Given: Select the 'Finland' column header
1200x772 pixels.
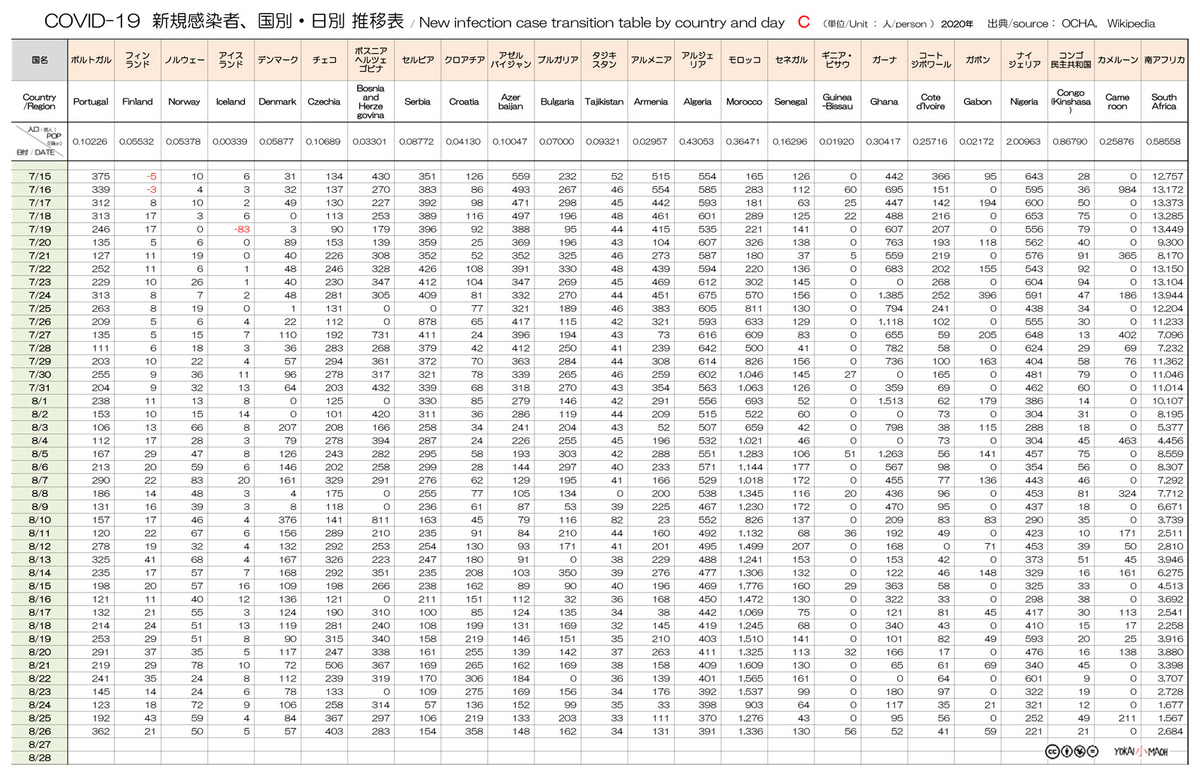Looking at the screenshot, I should coord(137,101).
